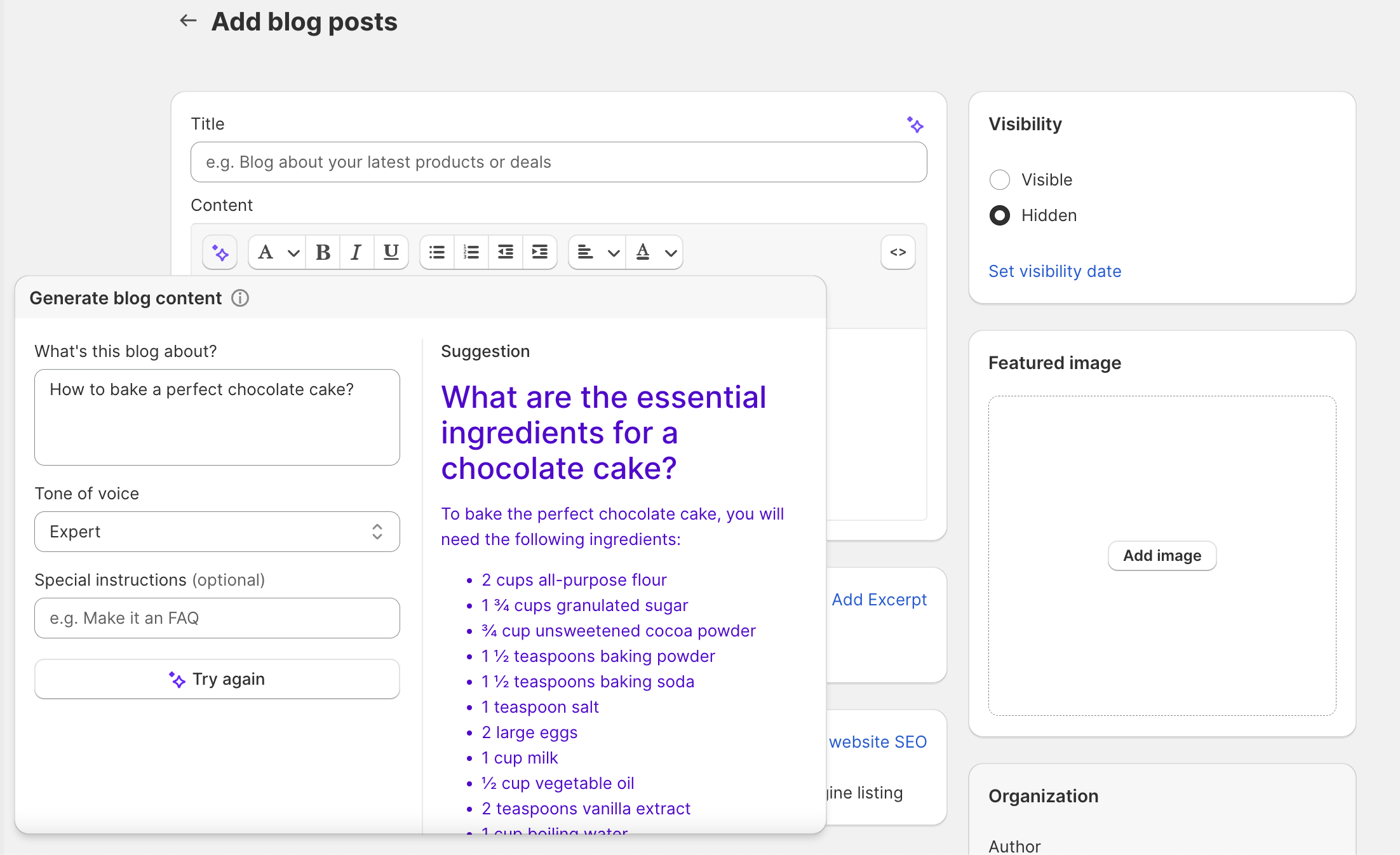
Task: Insert a bulleted list
Action: tap(436, 252)
